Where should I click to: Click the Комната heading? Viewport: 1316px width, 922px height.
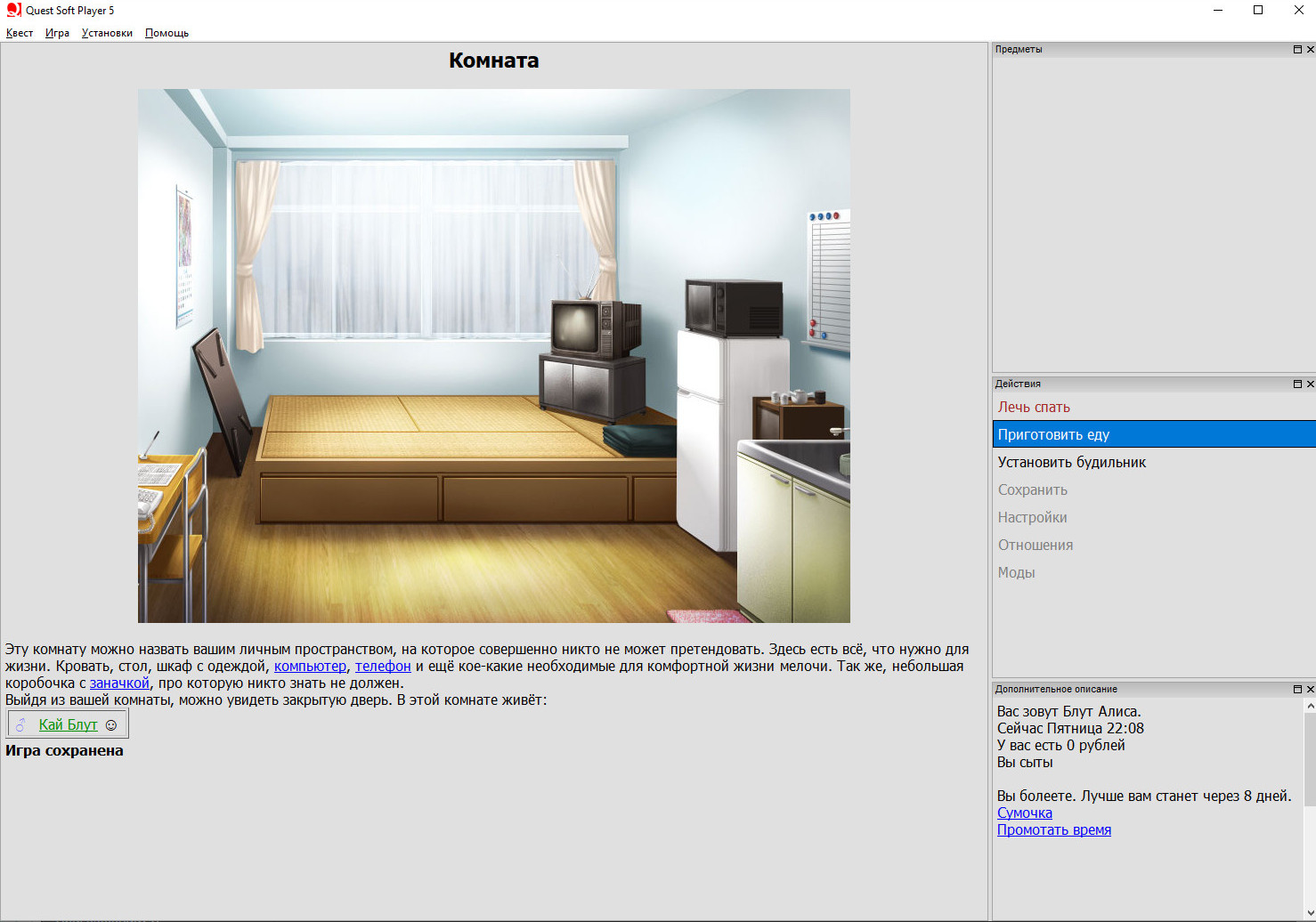tap(494, 61)
